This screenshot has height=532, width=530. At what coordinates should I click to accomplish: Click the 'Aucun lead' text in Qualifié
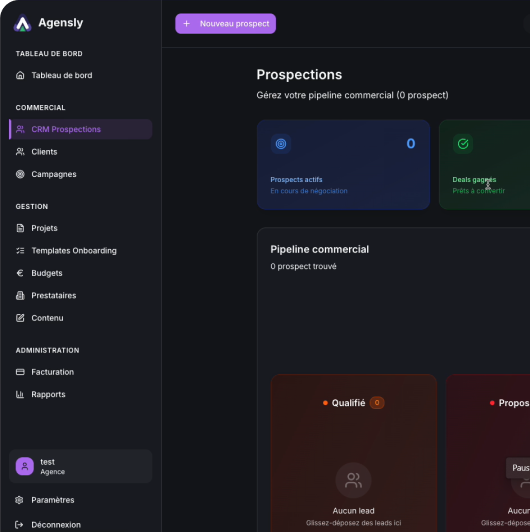pyautogui.click(x=354, y=511)
